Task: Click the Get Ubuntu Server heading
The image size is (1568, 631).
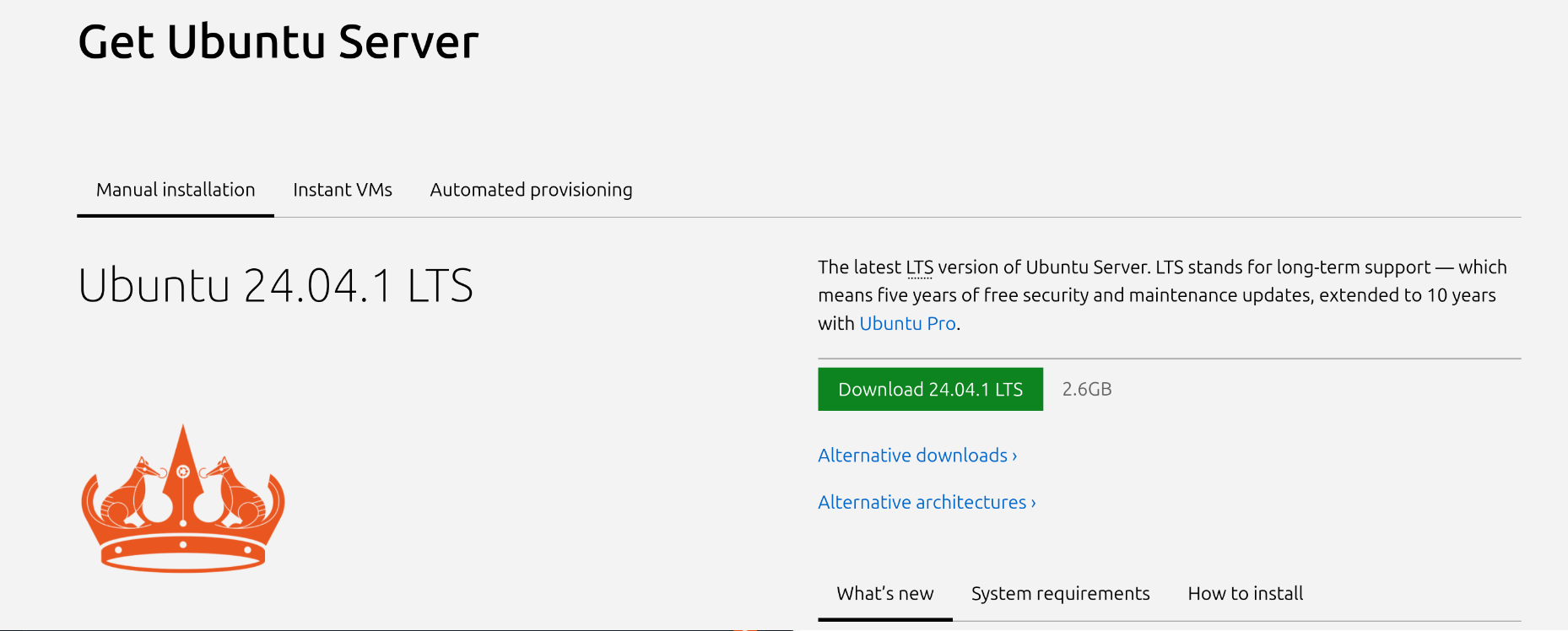Action: click(278, 40)
